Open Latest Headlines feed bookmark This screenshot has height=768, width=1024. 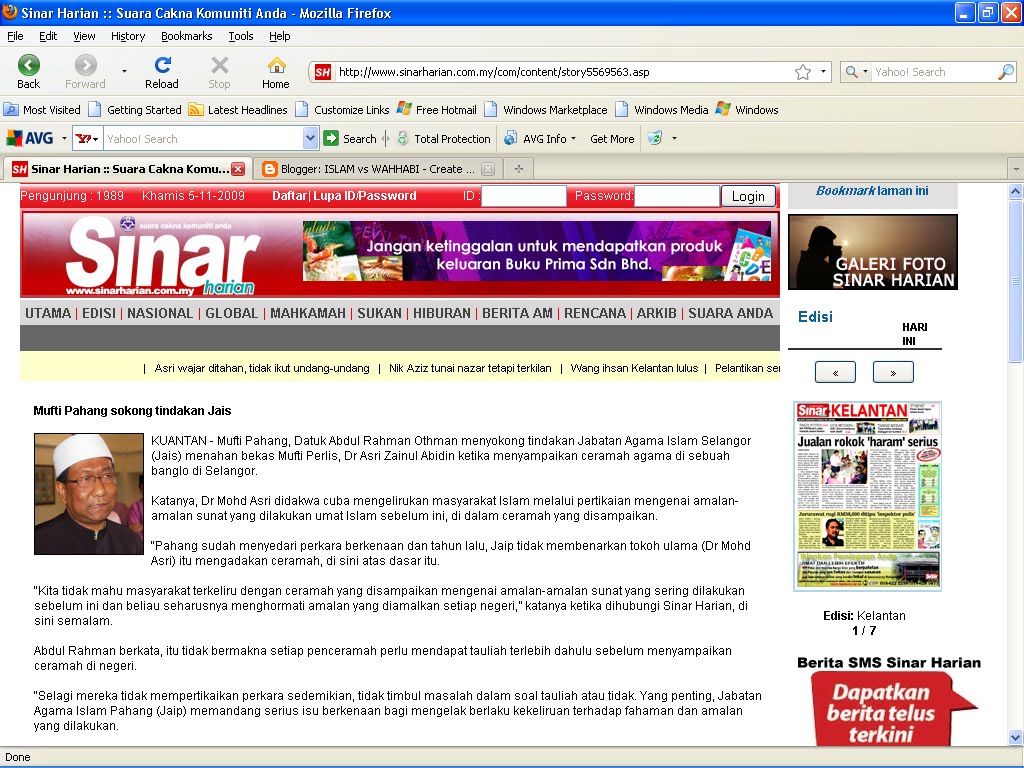click(238, 110)
